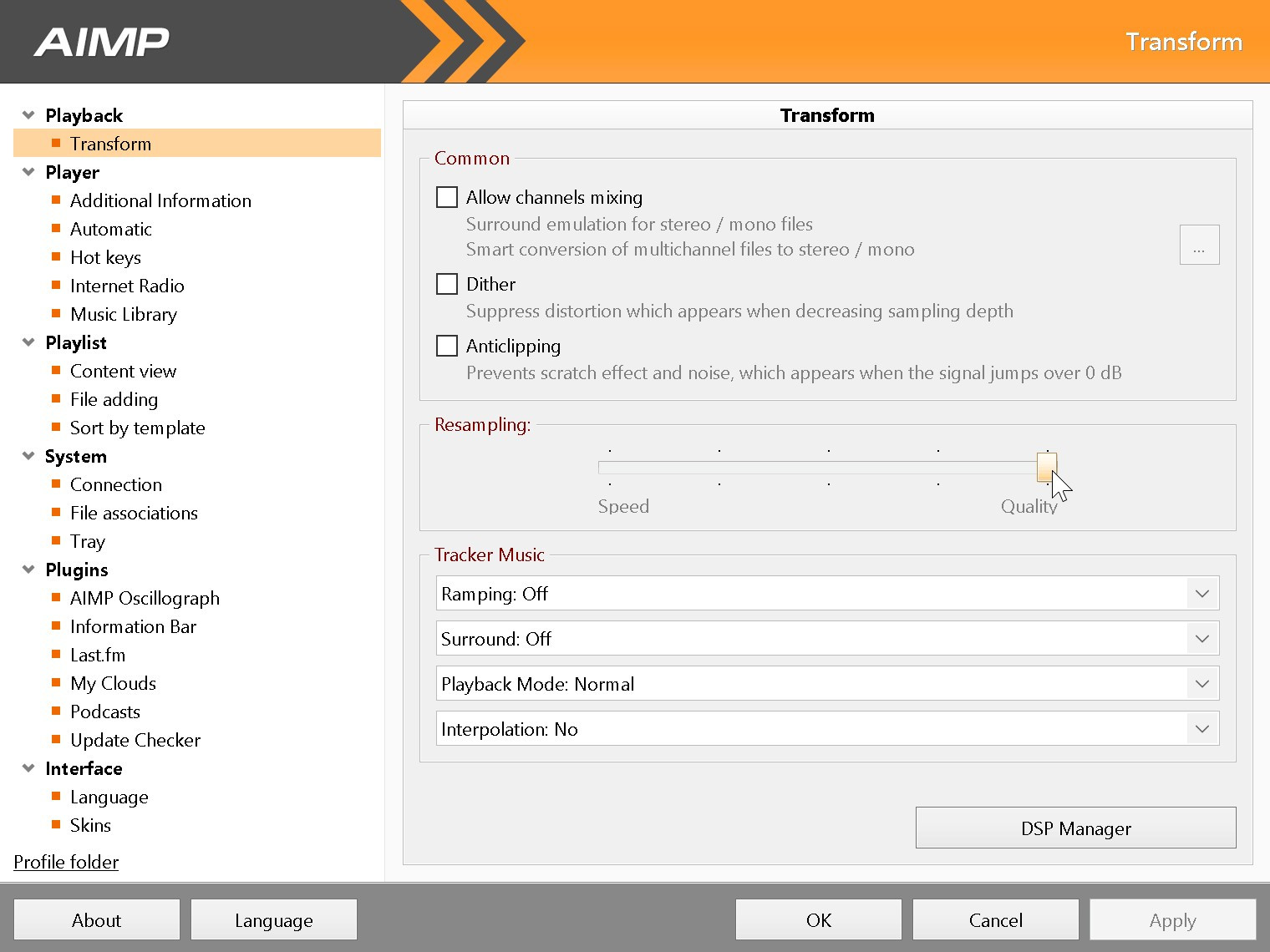Open the DSP Manager
1270x952 pixels.
[1075, 828]
